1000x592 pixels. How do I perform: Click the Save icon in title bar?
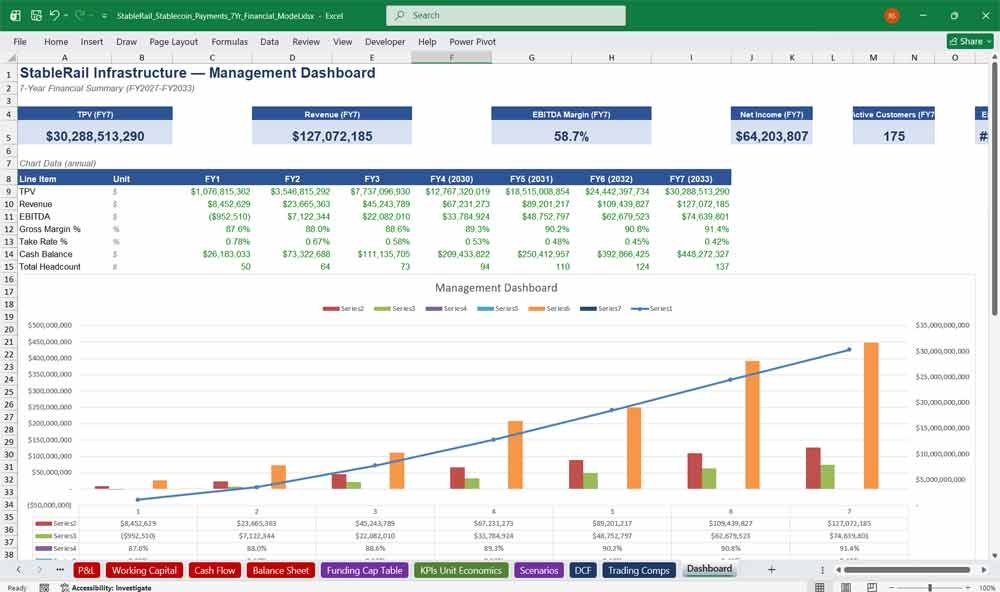pyautogui.click(x=36, y=15)
